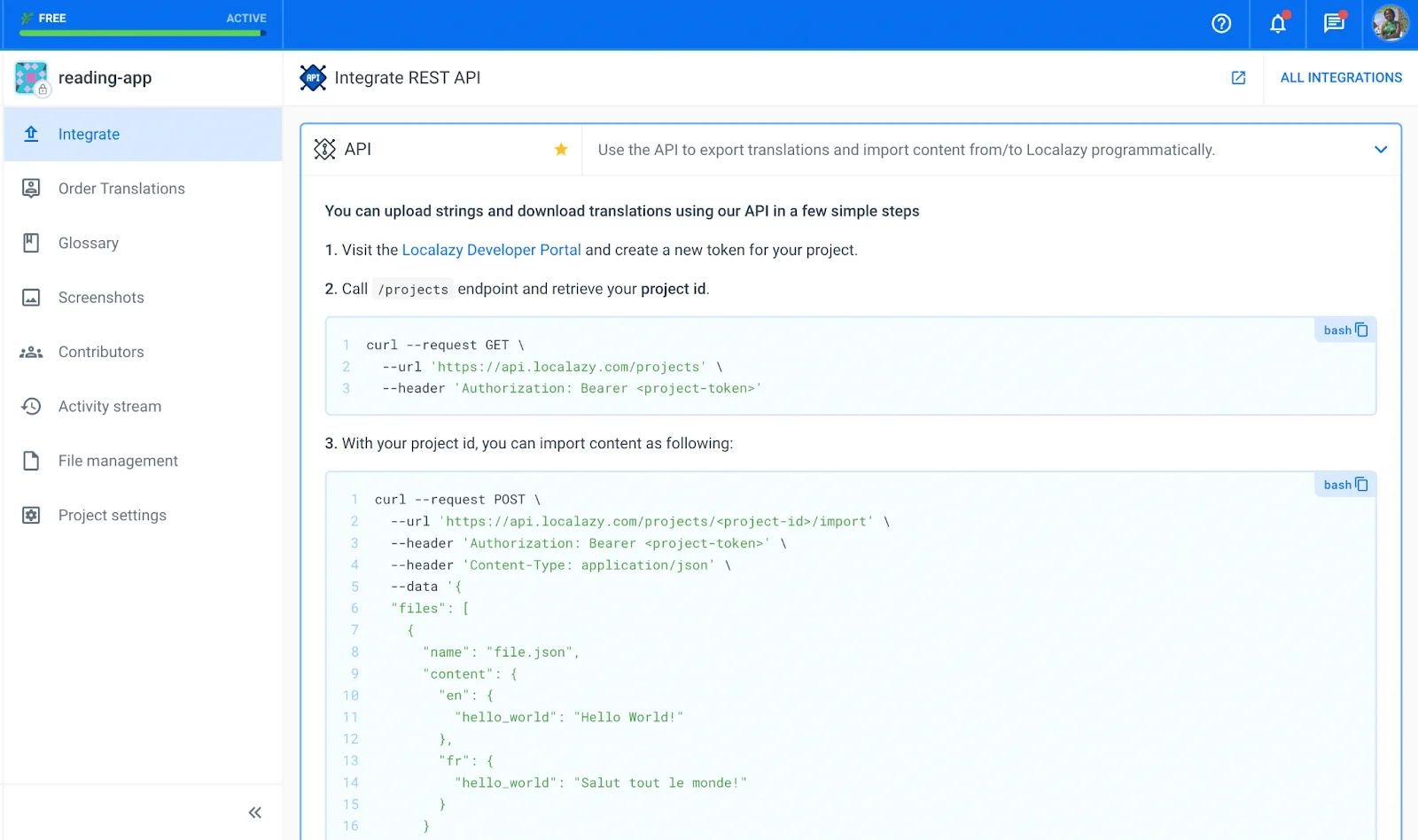Copy the POST import bash code

(1361, 485)
